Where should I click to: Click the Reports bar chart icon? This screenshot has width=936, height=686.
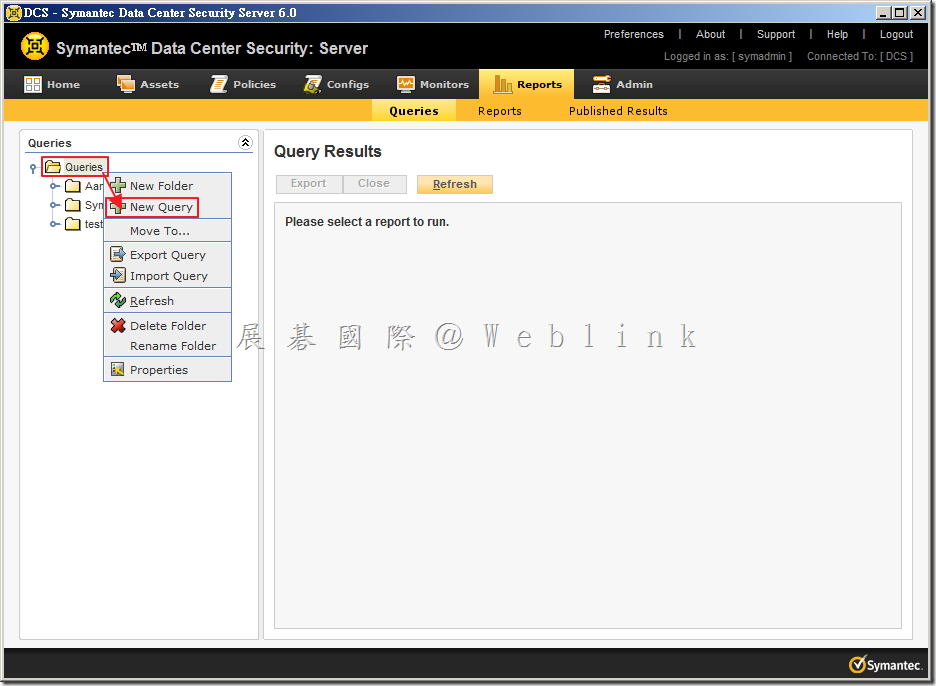click(503, 85)
